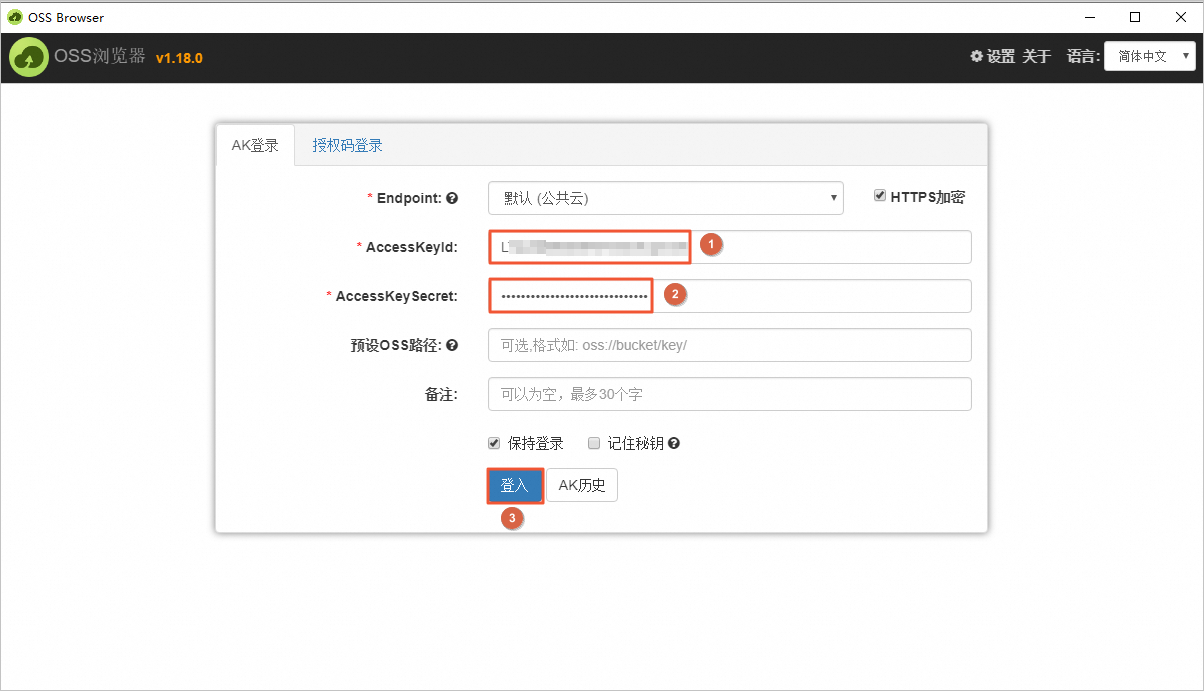Click the preset OSS path help icon
Viewport: 1204px width, 691px height.
click(x=452, y=345)
